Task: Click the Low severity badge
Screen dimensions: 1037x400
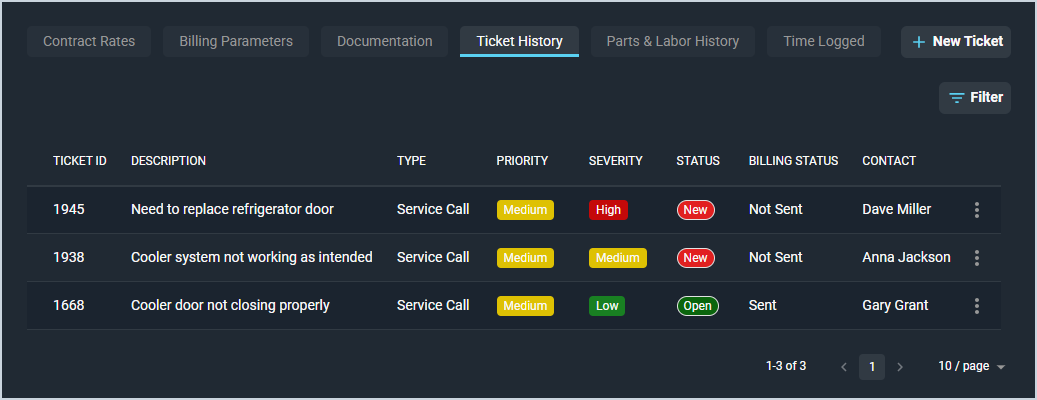Action: (x=606, y=306)
